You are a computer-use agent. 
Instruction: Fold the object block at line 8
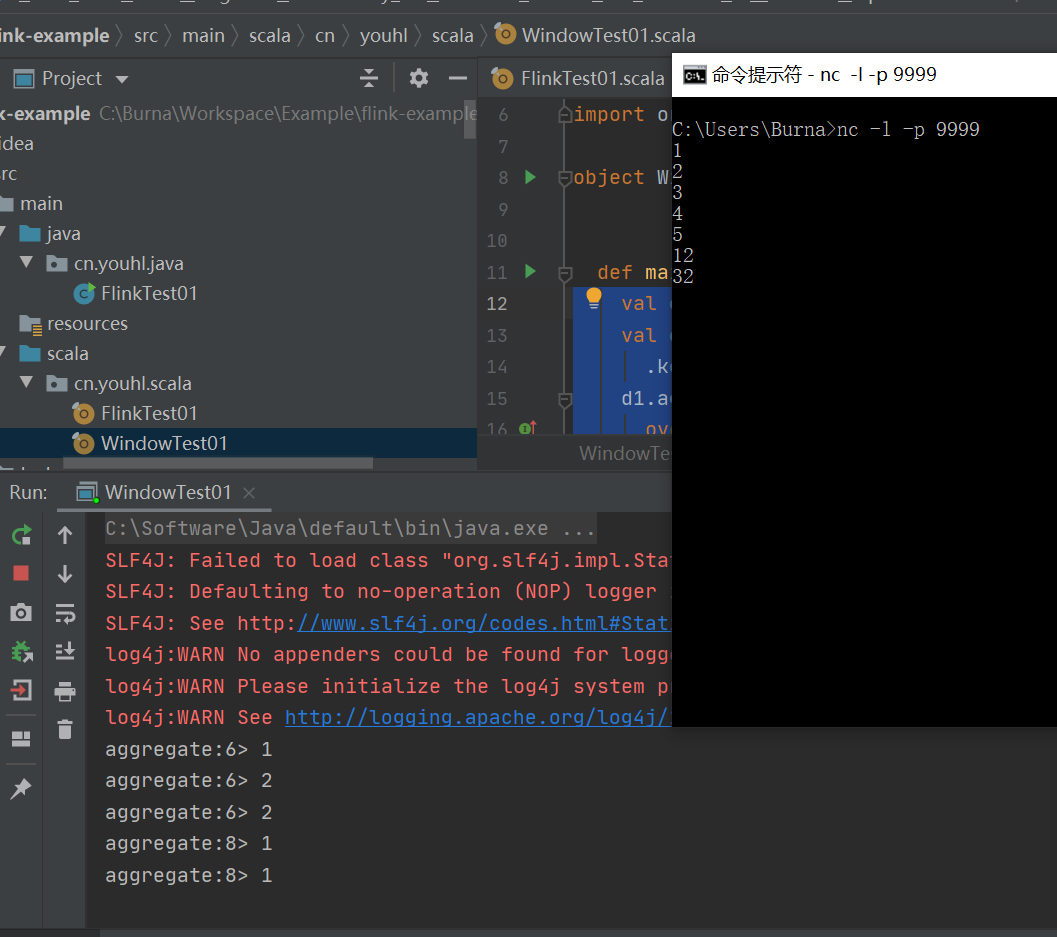click(565, 178)
